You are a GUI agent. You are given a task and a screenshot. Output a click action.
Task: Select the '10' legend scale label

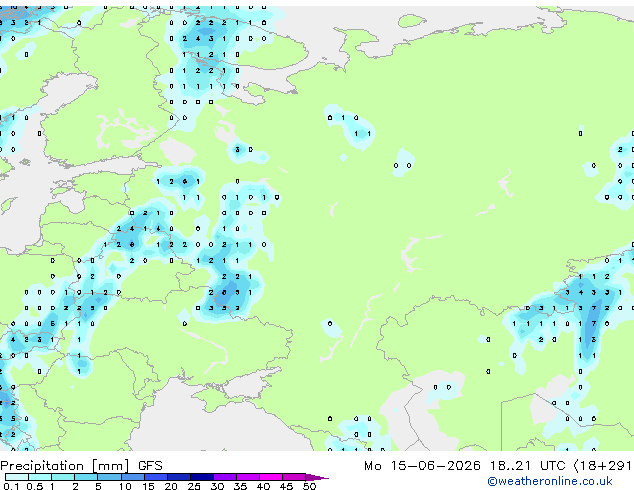tap(125, 486)
